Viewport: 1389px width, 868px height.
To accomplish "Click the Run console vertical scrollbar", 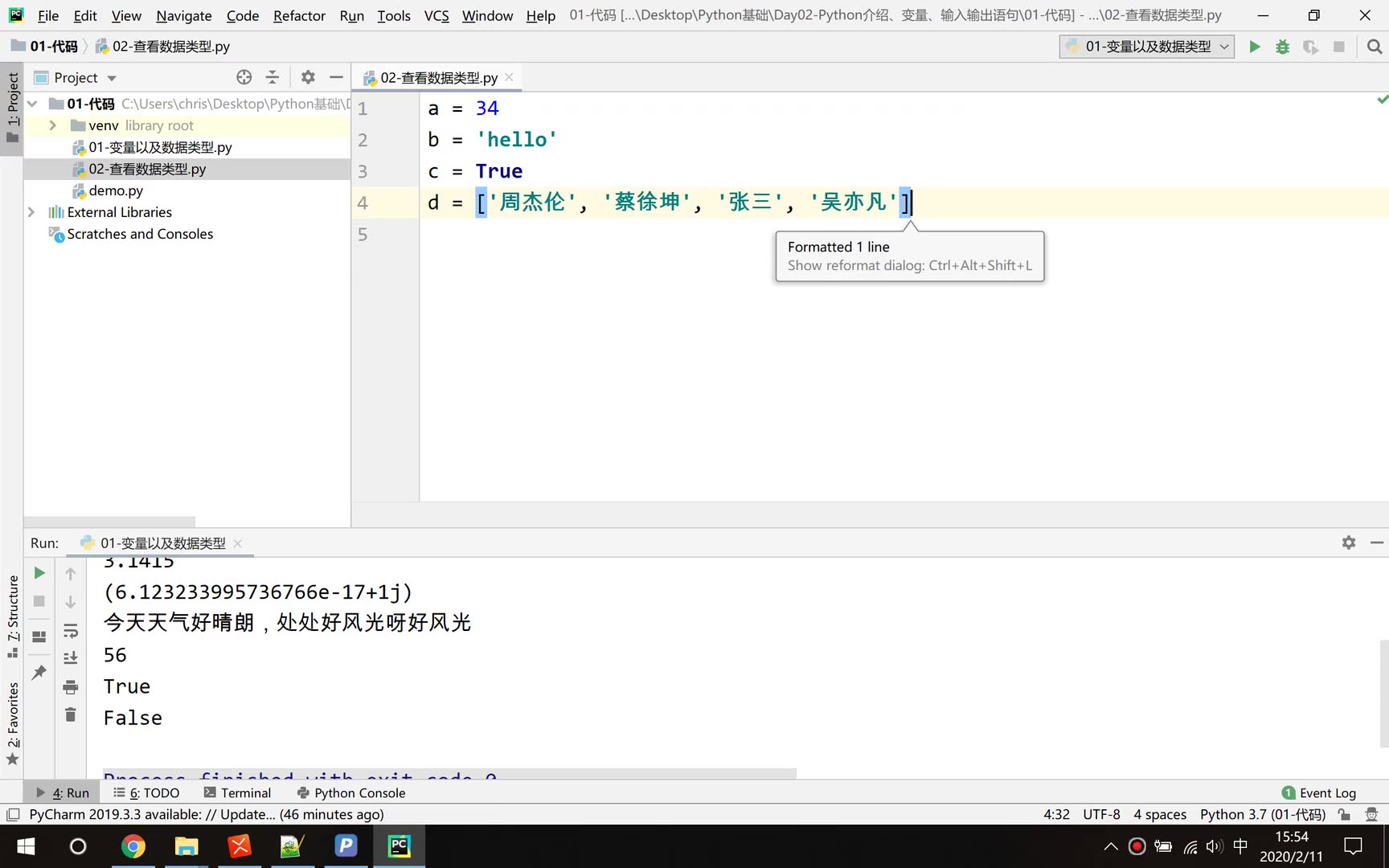I will (x=1383, y=694).
